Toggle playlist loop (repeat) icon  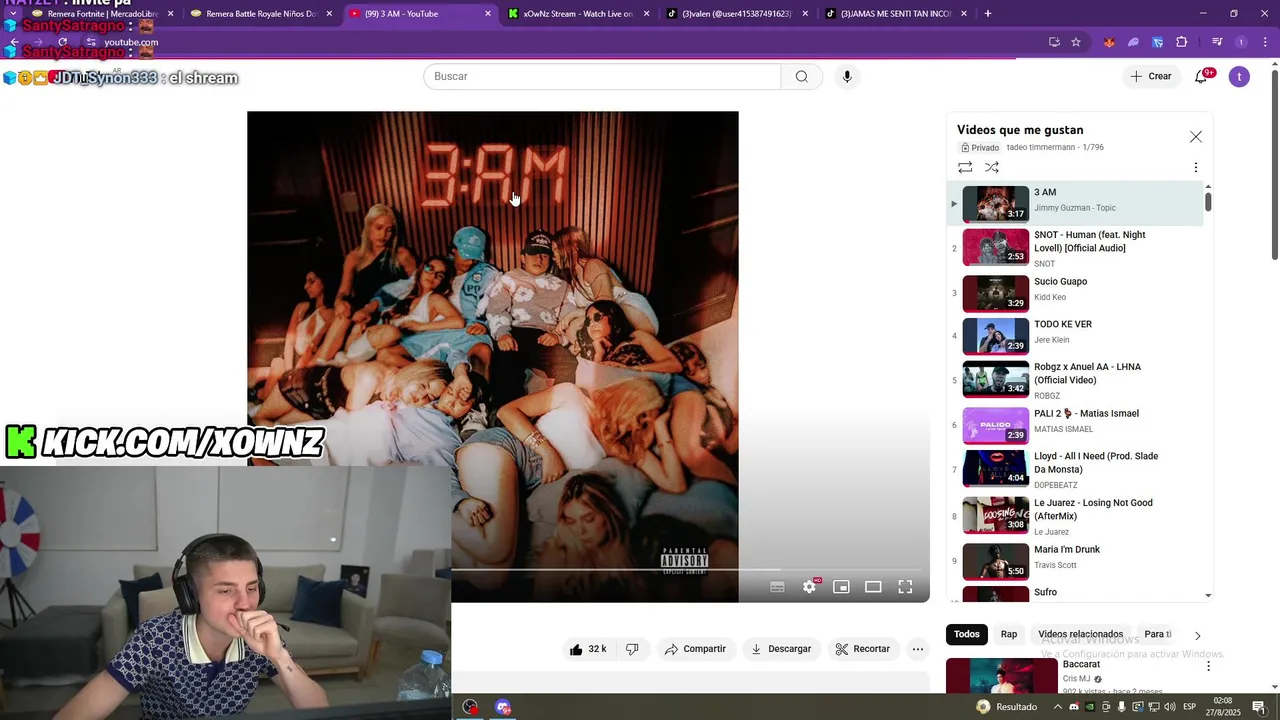[x=965, y=167]
